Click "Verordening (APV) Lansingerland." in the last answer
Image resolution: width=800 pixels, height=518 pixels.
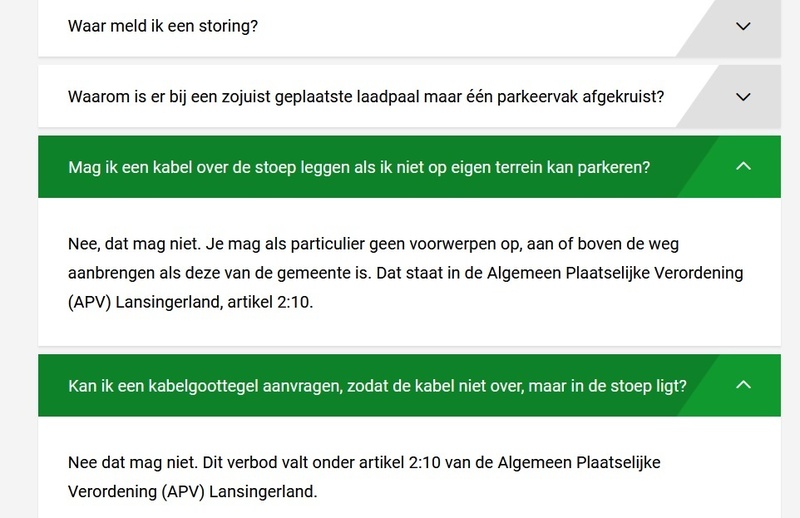click(194, 492)
